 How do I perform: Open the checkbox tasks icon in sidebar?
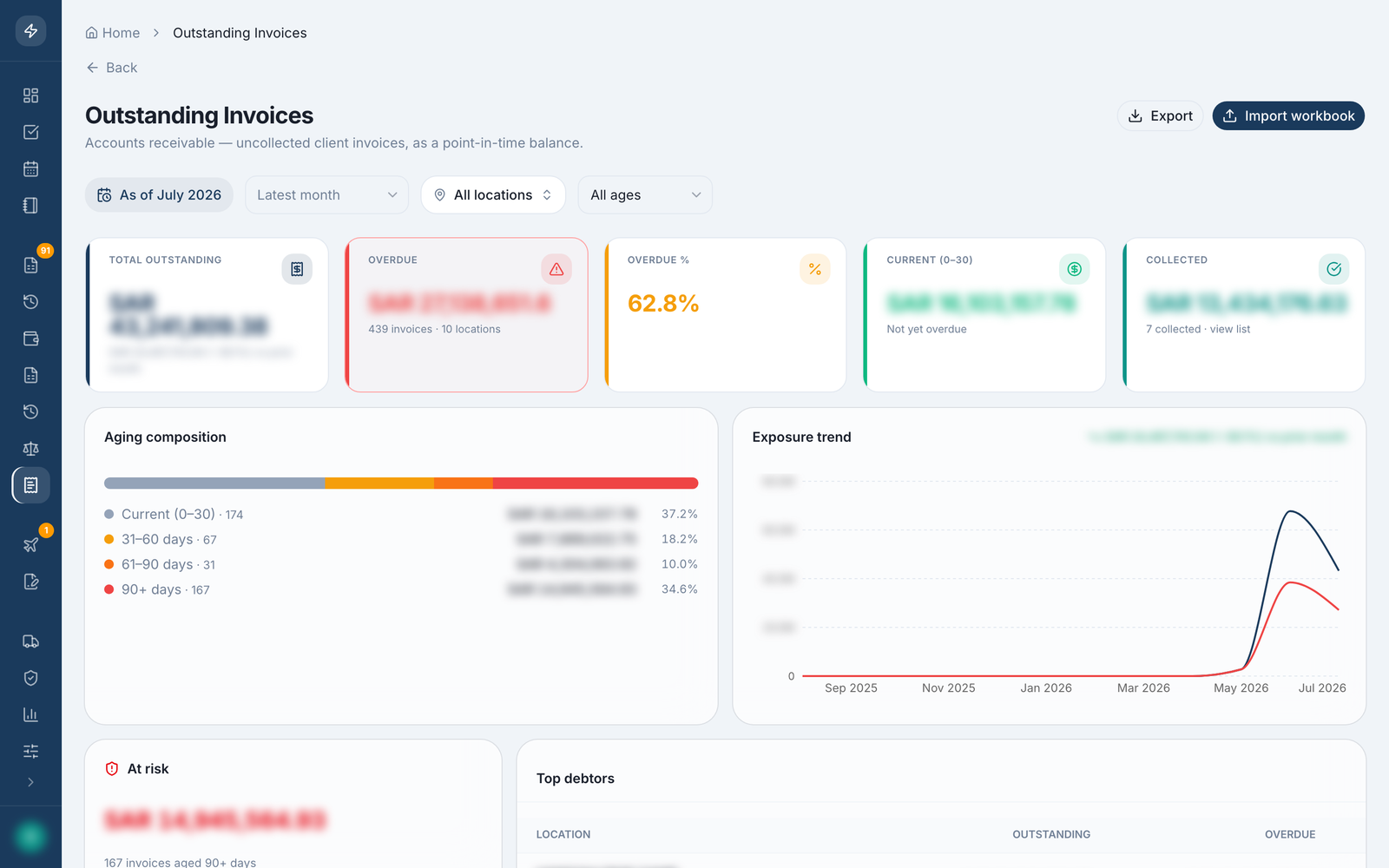(30, 132)
